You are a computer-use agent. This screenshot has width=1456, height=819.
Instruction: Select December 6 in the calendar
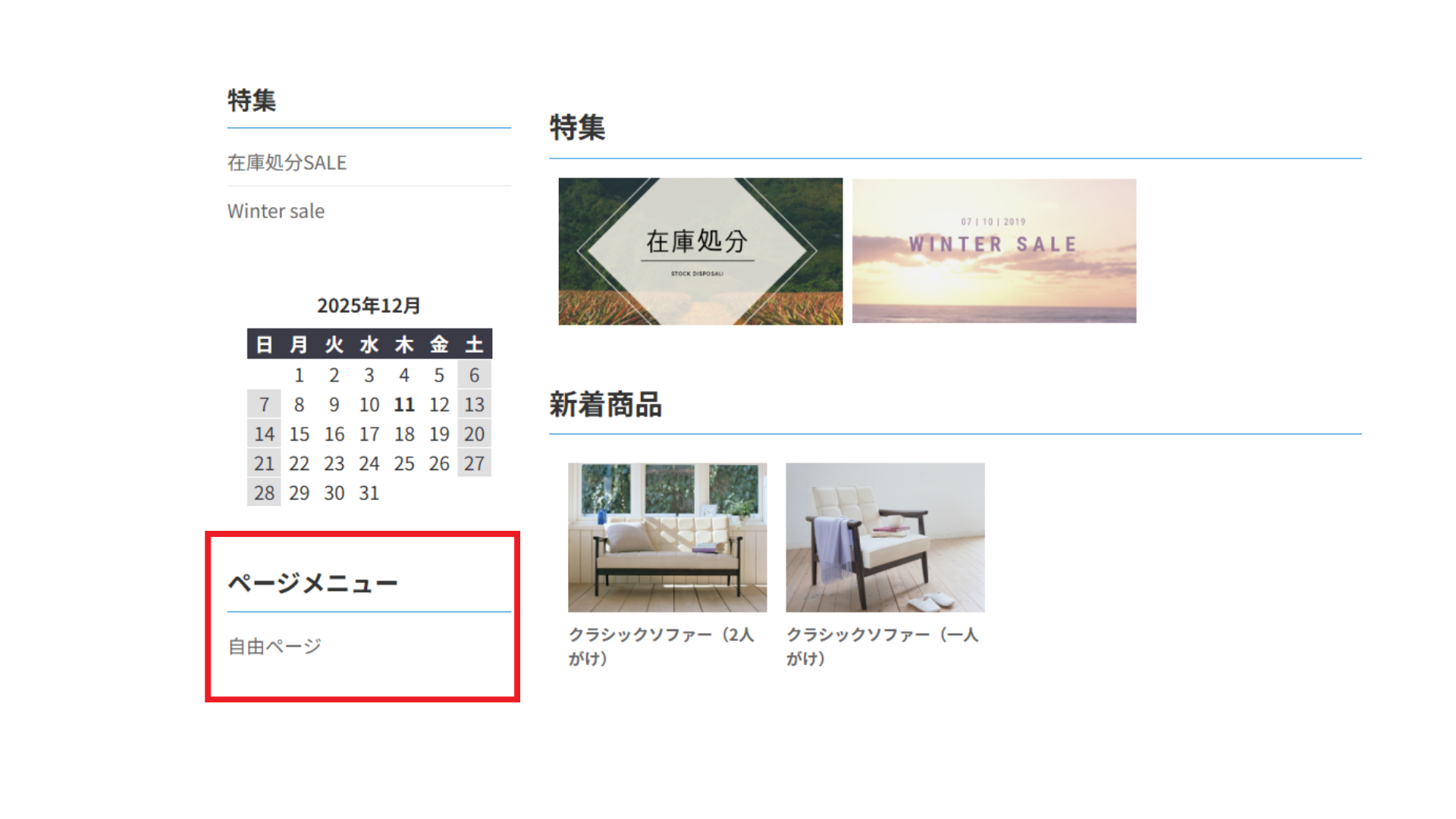tap(474, 375)
